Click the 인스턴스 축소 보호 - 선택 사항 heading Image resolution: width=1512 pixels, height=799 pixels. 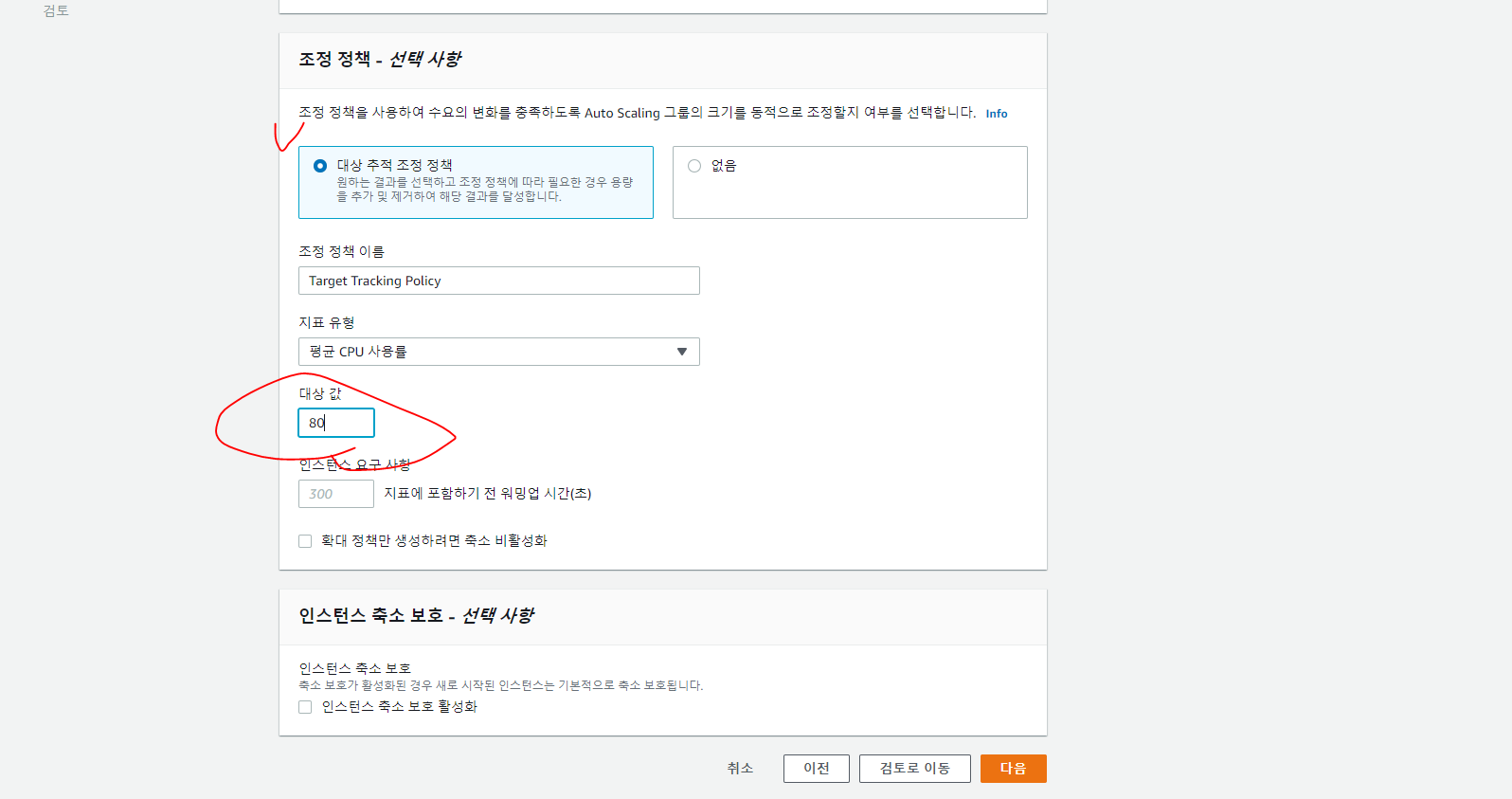click(x=416, y=616)
